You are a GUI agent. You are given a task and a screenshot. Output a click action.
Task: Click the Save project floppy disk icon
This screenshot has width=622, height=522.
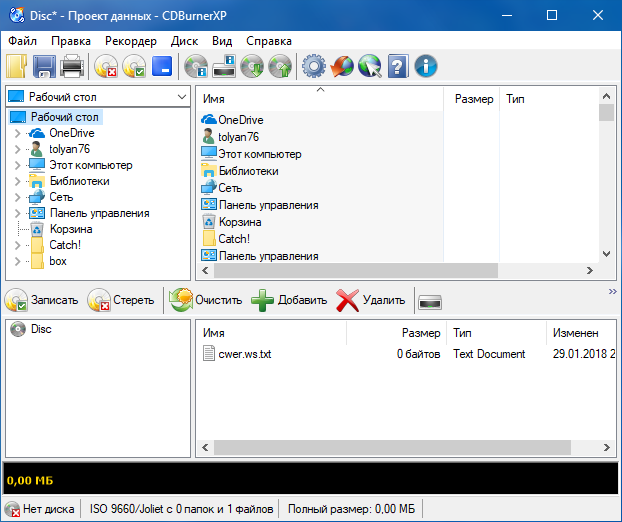point(45,67)
